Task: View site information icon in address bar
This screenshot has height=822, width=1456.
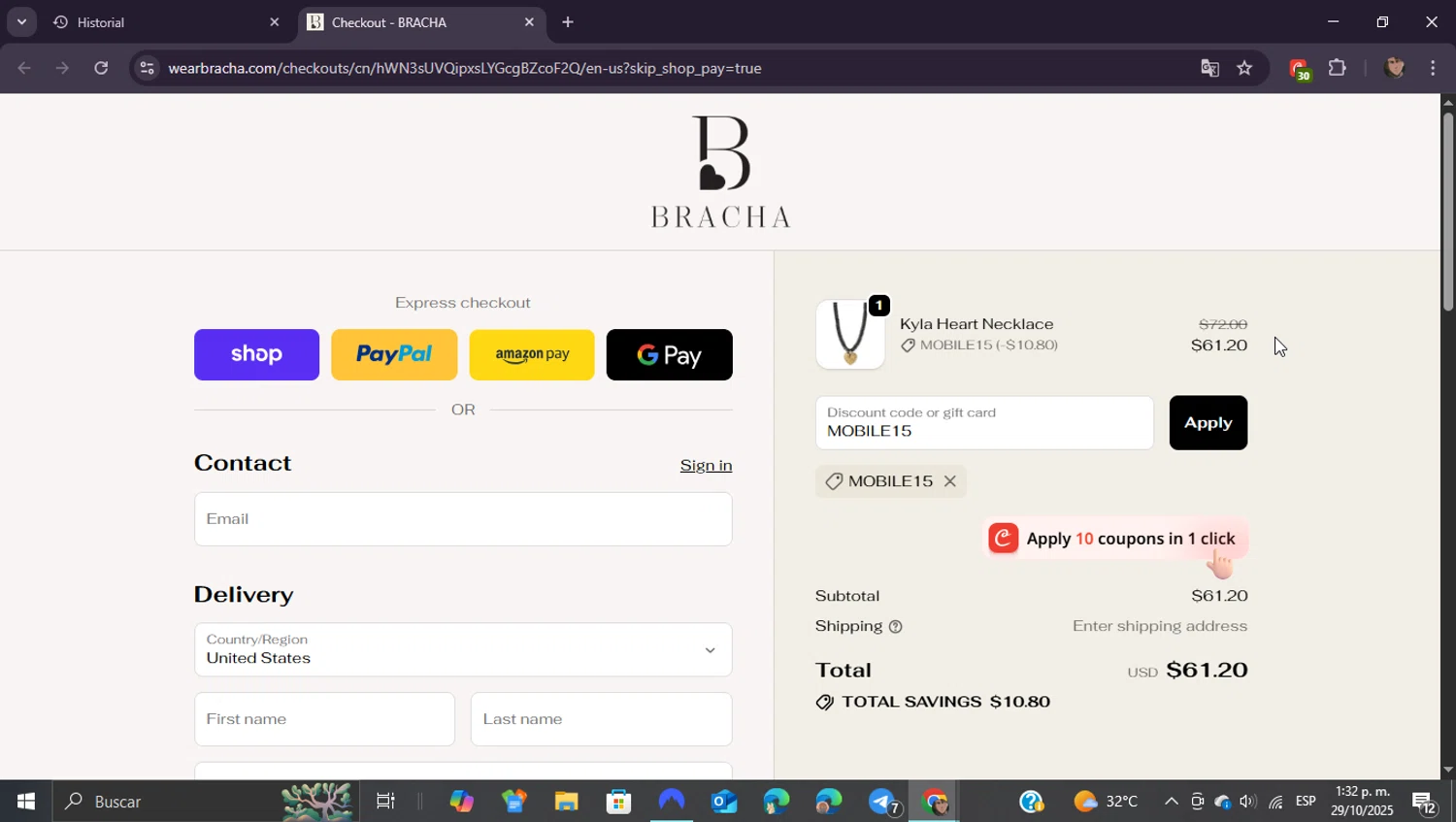Action: click(147, 68)
